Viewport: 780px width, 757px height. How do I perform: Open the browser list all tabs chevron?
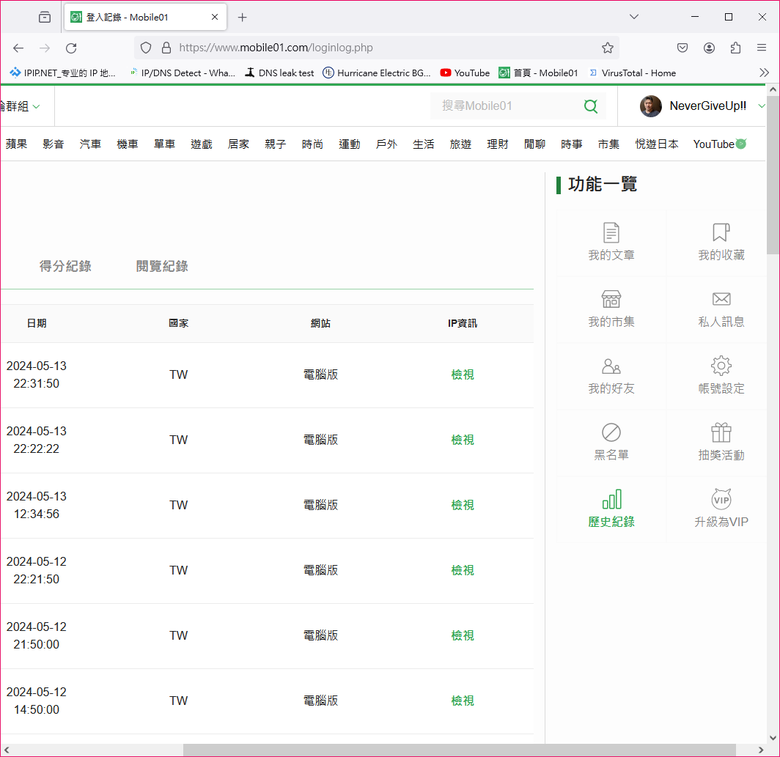pyautogui.click(x=634, y=17)
